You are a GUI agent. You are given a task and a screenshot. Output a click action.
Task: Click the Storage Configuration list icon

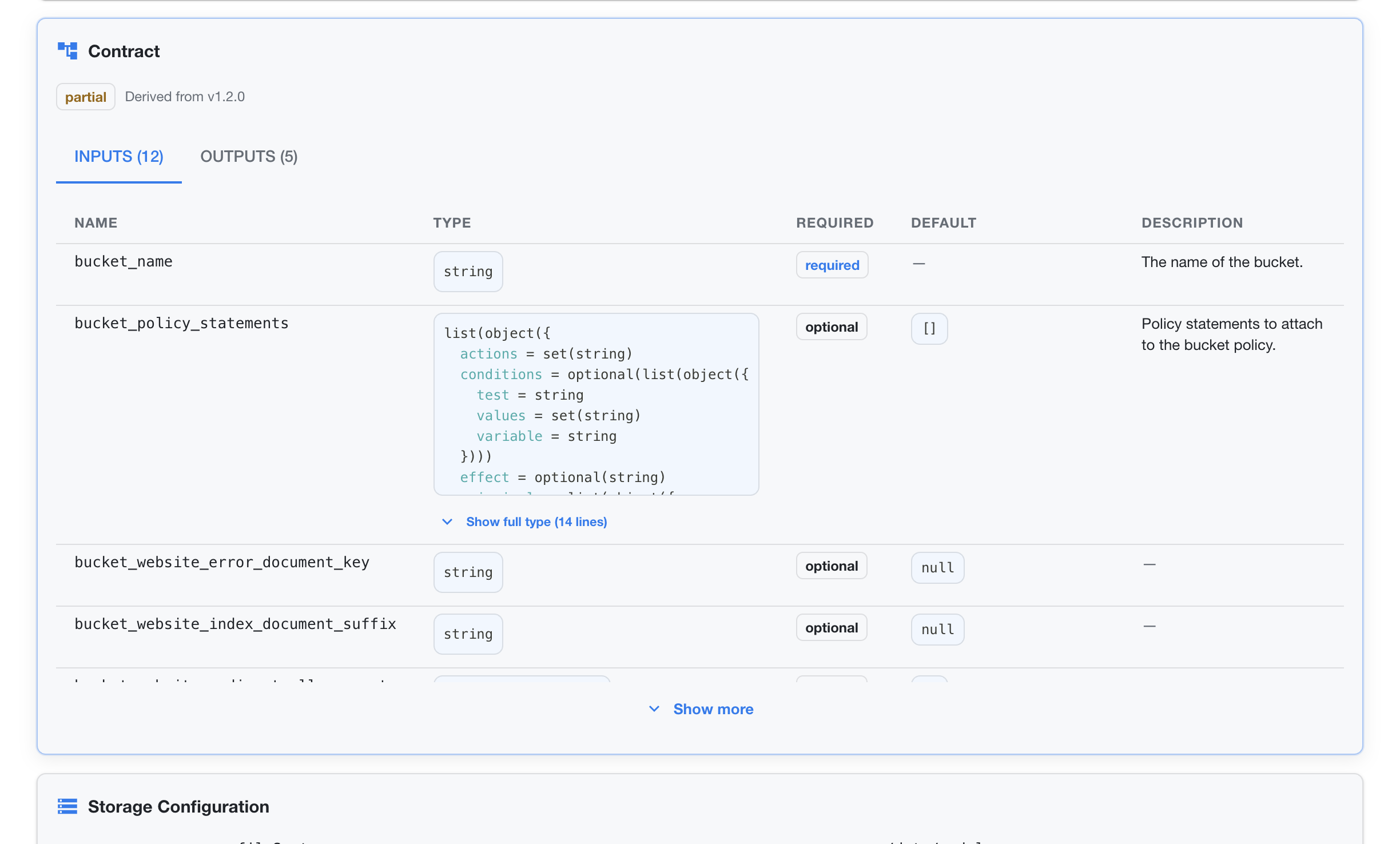pyautogui.click(x=67, y=806)
